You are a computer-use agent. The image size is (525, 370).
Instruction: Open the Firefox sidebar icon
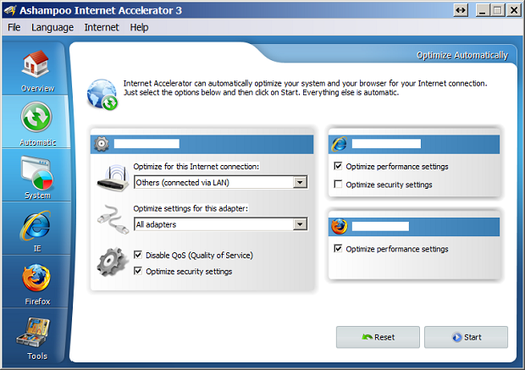36,277
